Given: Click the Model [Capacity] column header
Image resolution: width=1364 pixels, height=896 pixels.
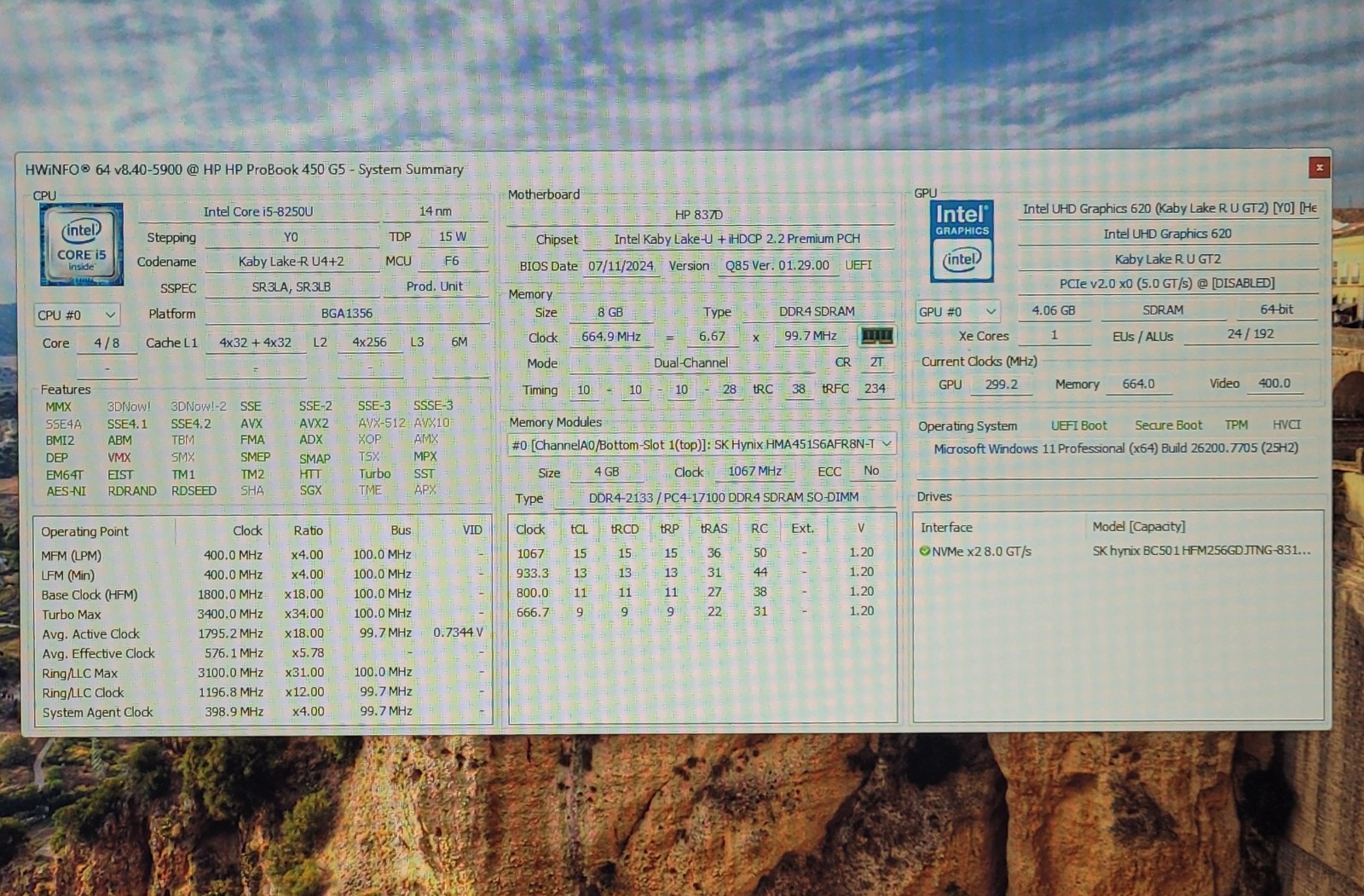Looking at the screenshot, I should point(1139,527).
